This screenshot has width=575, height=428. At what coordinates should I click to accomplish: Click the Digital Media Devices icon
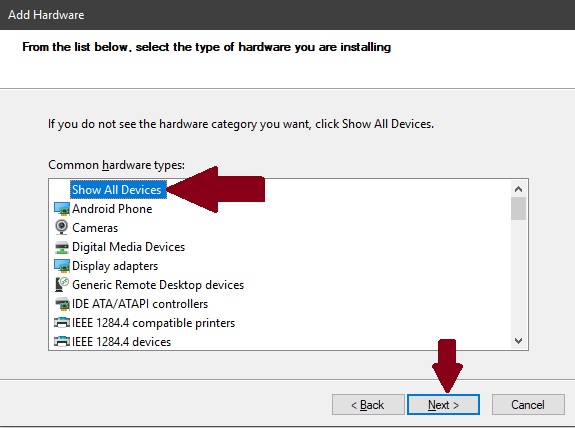[x=62, y=247]
